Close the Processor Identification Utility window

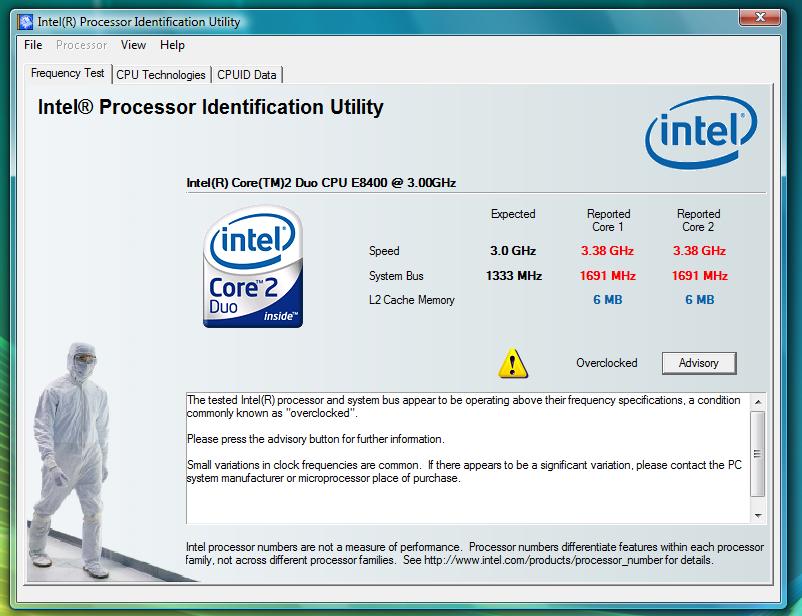tap(760, 17)
